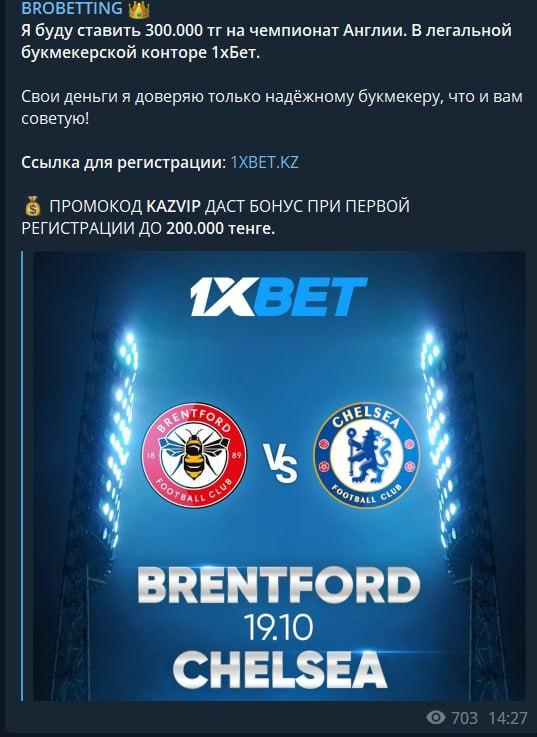Image resolution: width=537 pixels, height=737 pixels.
Task: Click the large CHELSEA title text
Action: (x=279, y=670)
